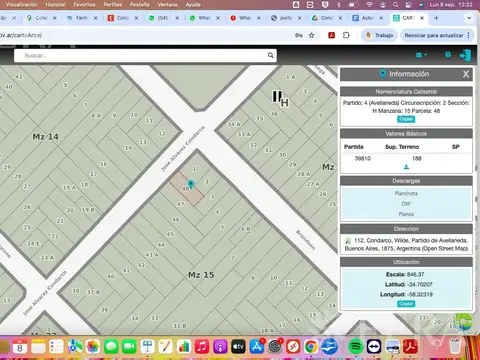Open the Visualización menu
The height and width of the screenshot is (360, 480).
click(x=21, y=5)
